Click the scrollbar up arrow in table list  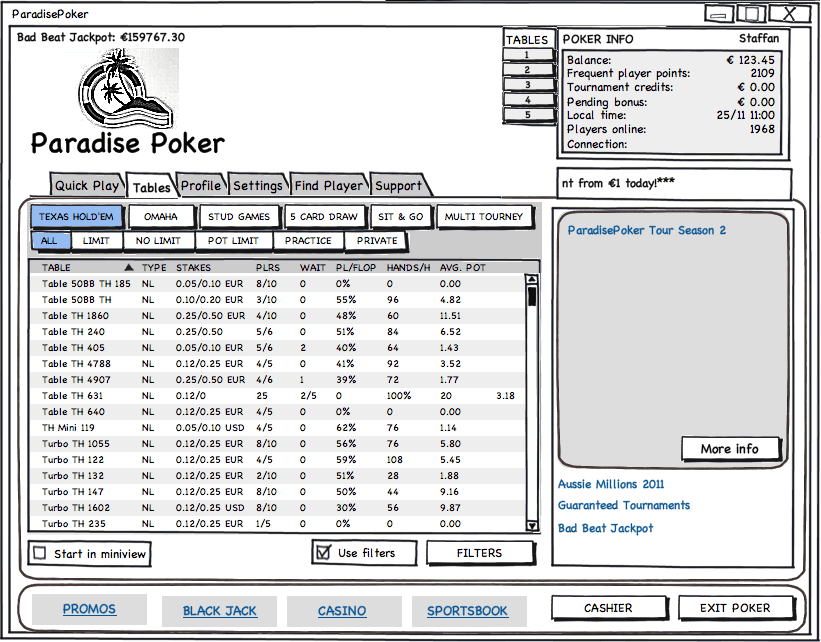pyautogui.click(x=531, y=280)
